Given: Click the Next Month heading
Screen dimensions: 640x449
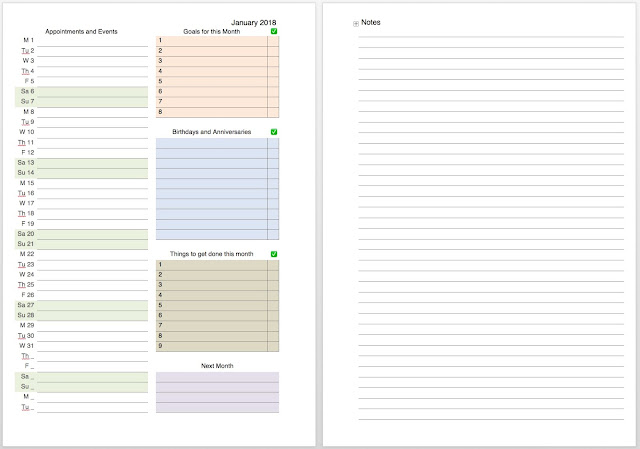Looking at the screenshot, I should click(217, 366).
